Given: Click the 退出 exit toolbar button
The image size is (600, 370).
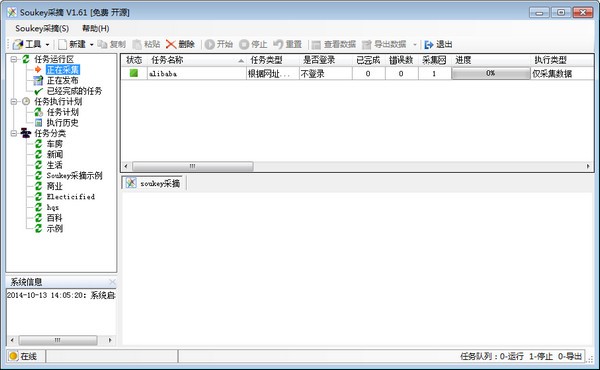Looking at the screenshot, I should point(439,44).
